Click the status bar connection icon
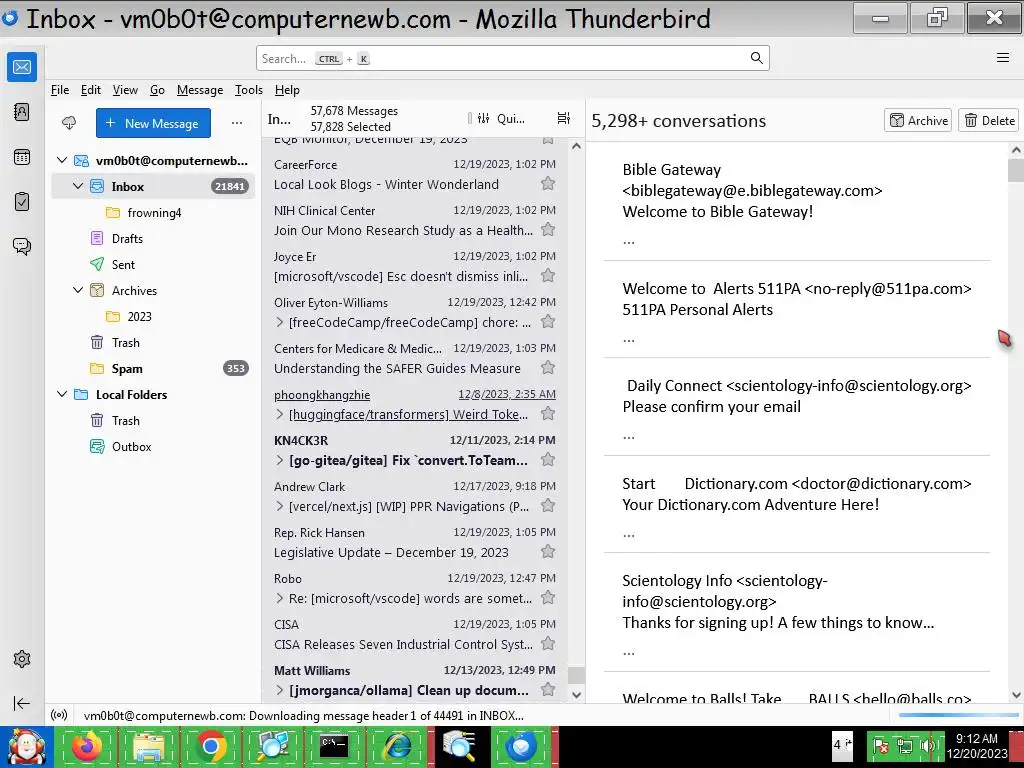Screen dimensions: 1024x768 coord(59,715)
